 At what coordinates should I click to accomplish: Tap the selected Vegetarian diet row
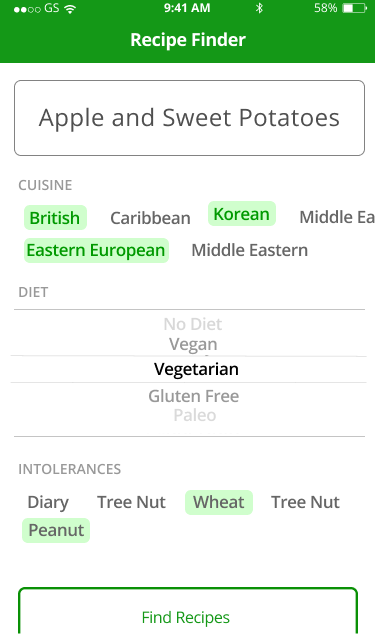189,369
